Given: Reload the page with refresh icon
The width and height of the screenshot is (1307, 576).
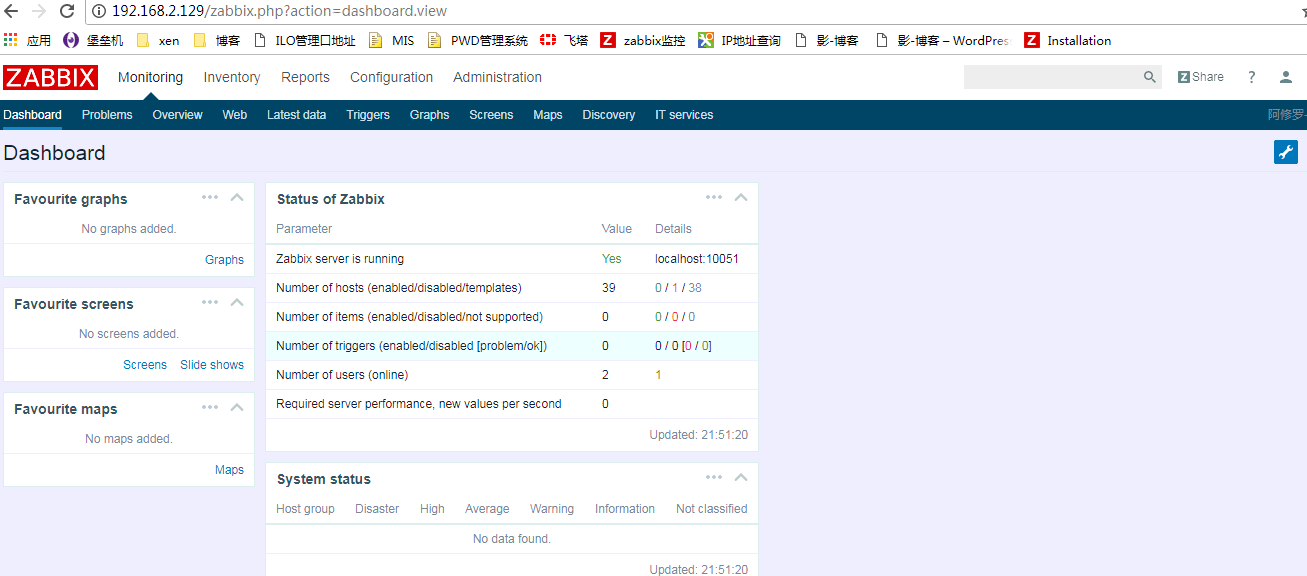Looking at the screenshot, I should click(x=67, y=11).
